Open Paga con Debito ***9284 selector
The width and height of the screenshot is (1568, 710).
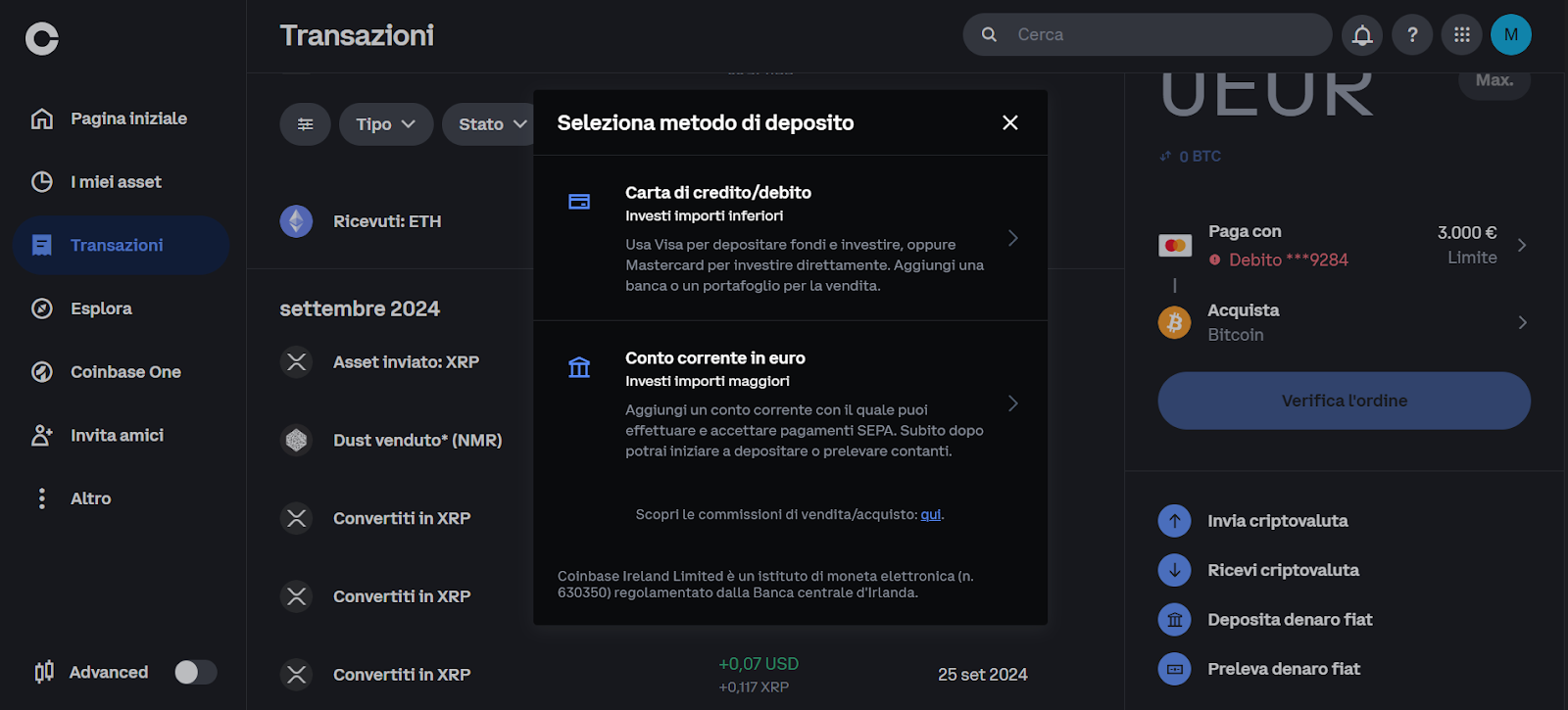click(1344, 245)
